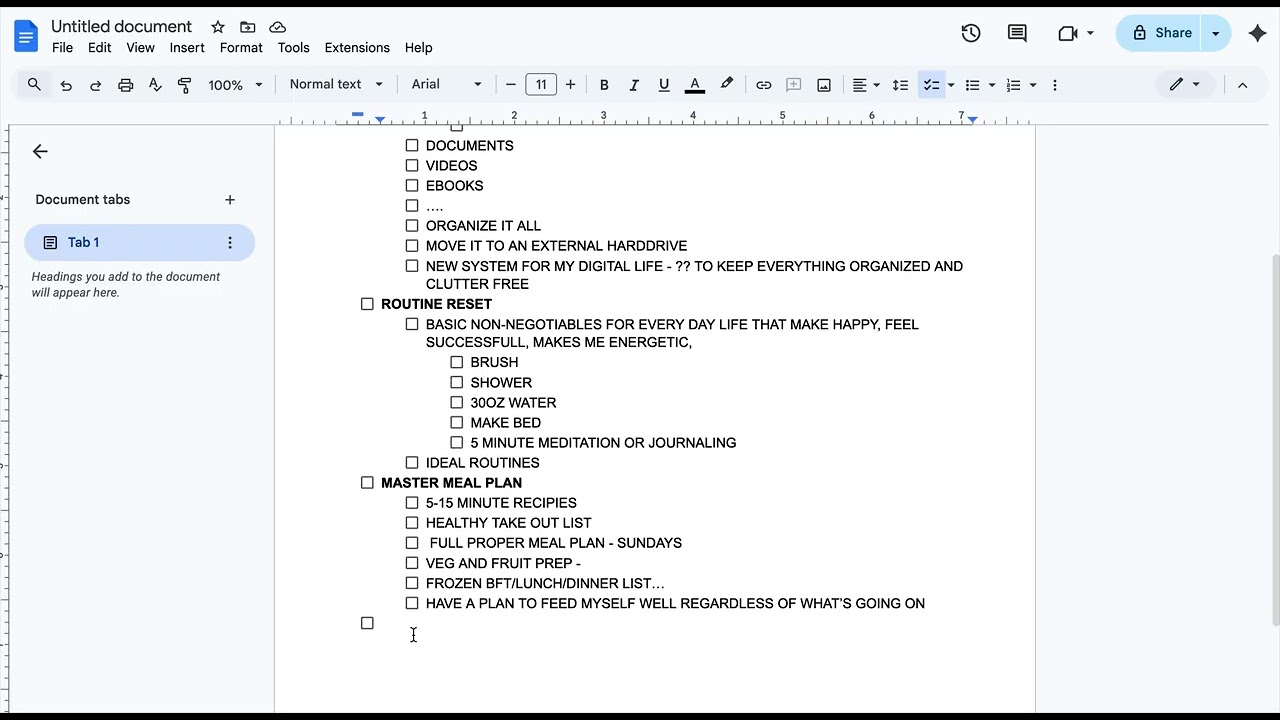
Task: Open the Format menu
Action: coord(241,48)
